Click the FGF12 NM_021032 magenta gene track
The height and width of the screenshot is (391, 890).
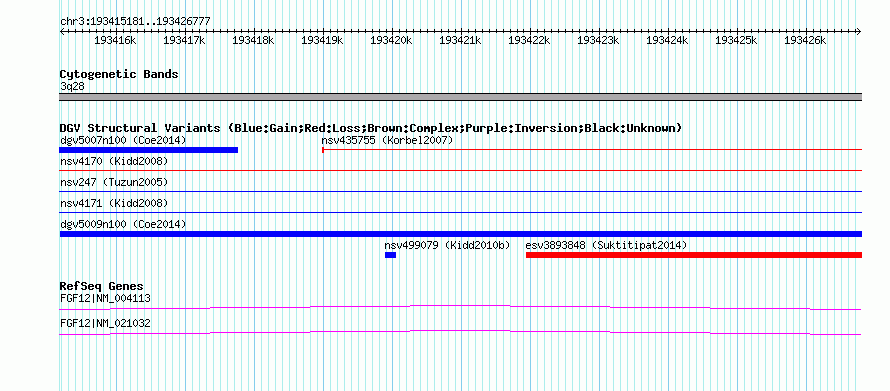pyautogui.click(x=460, y=332)
